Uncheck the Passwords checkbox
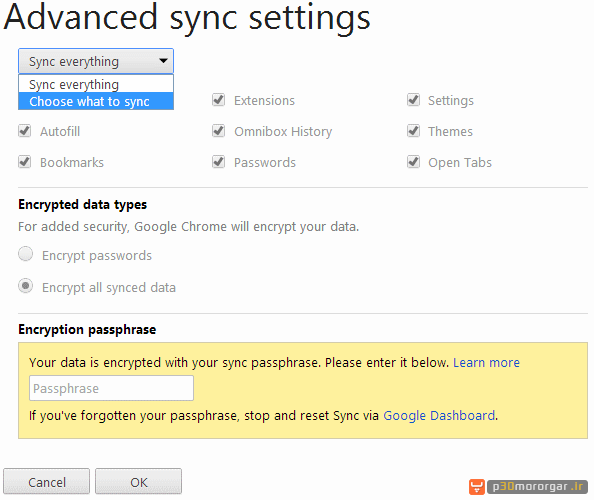The height and width of the screenshot is (500, 594). 218,162
